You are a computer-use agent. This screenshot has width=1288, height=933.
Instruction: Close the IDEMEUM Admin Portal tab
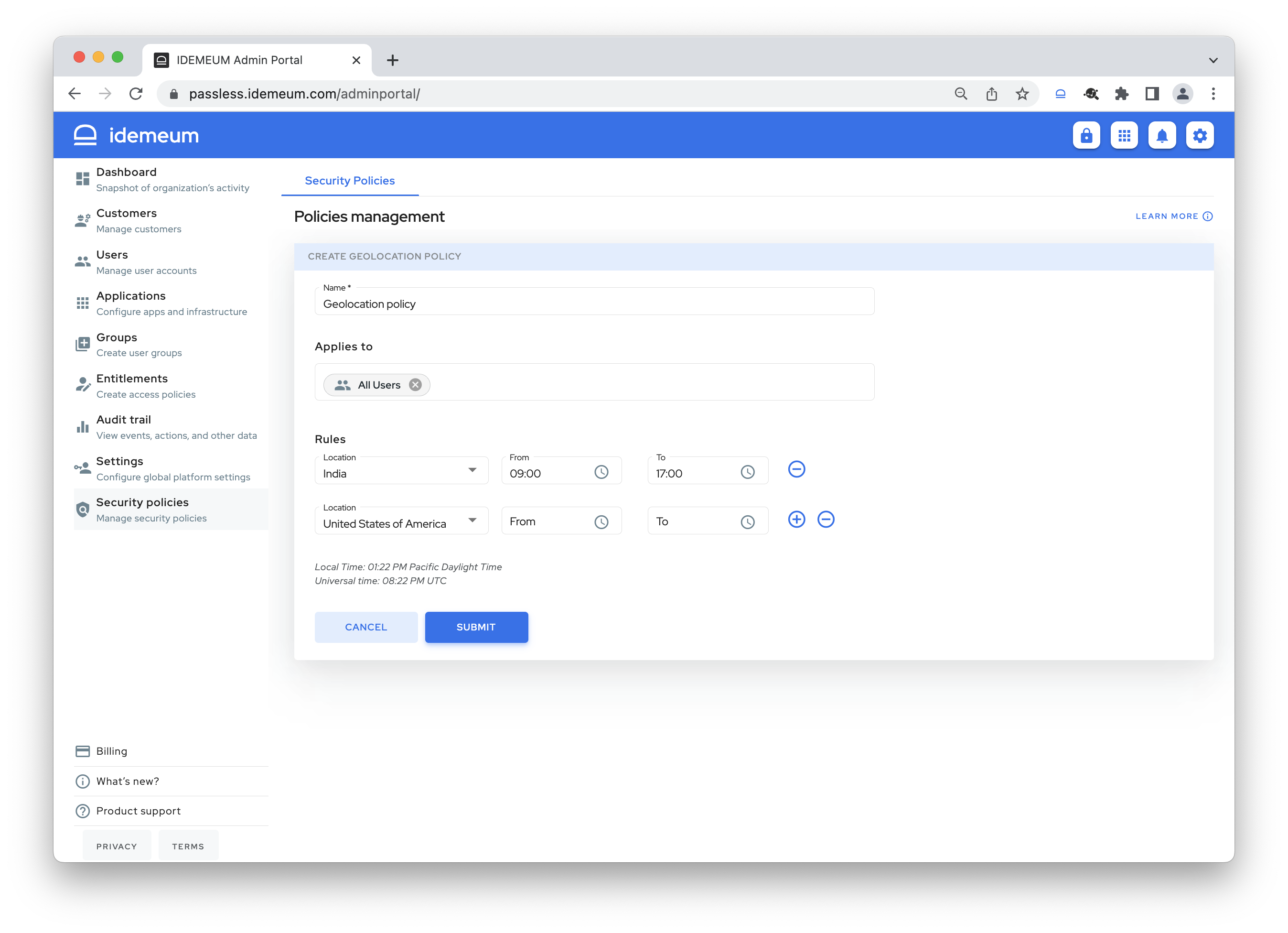point(356,60)
